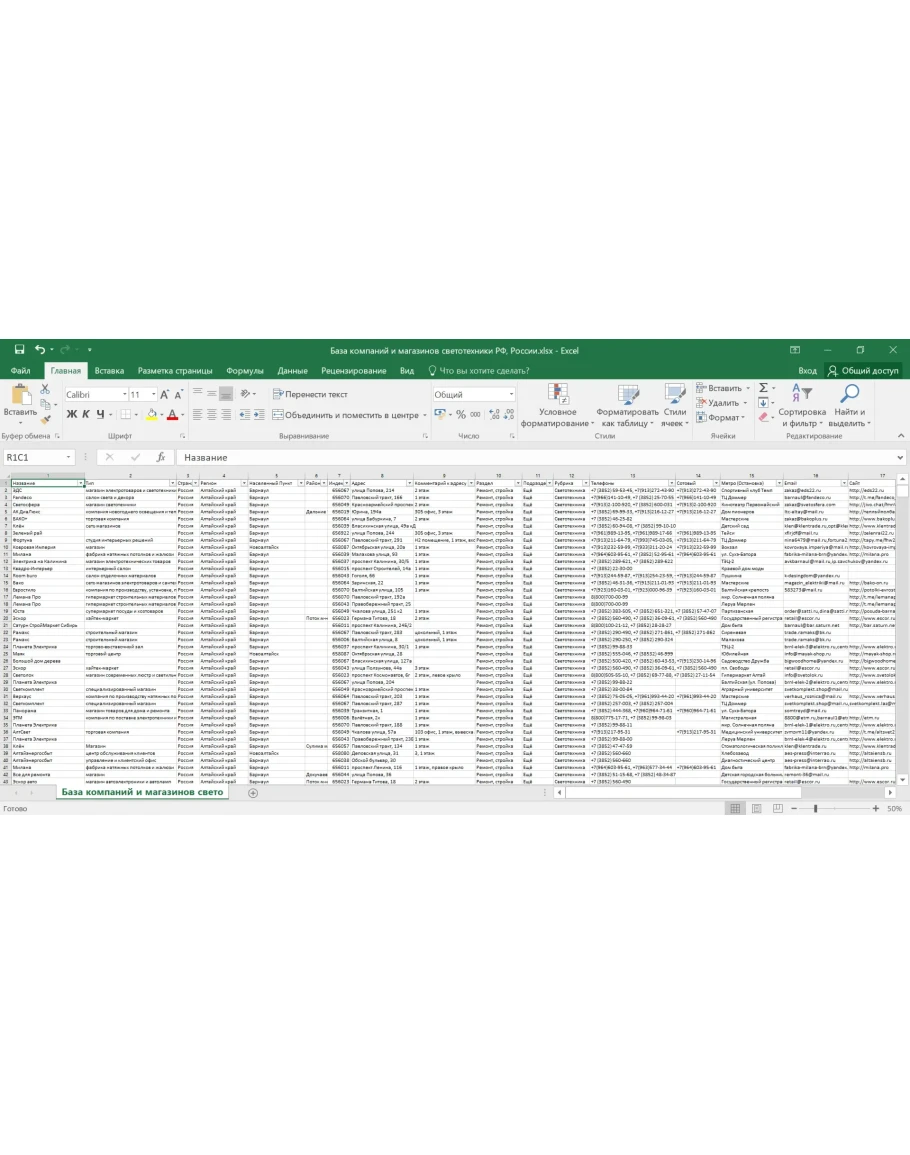Cut selection with the scissors icon

pos(46,388)
